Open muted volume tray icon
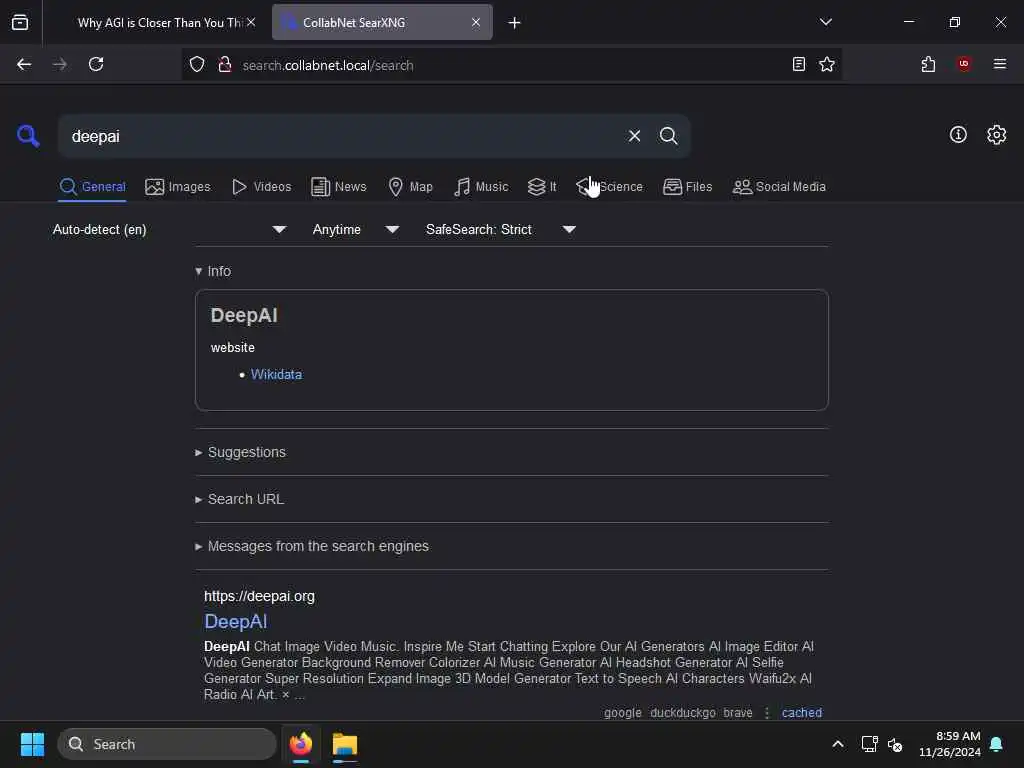Viewport: 1024px width, 768px height. [x=895, y=744]
